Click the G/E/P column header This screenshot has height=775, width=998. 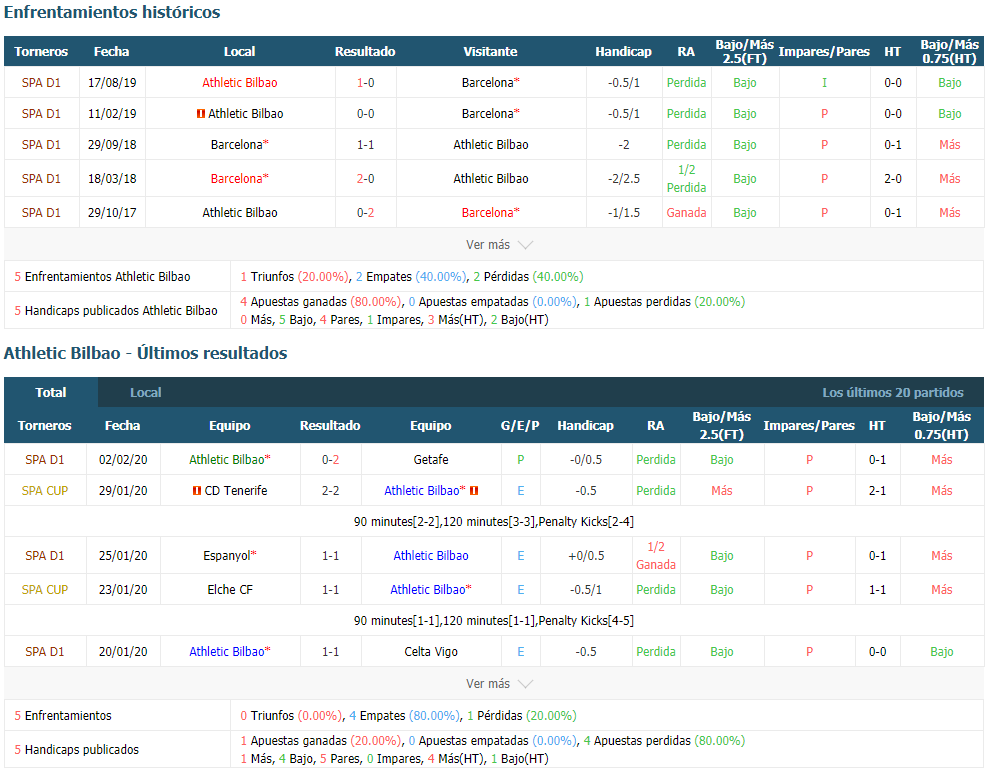[x=520, y=426]
